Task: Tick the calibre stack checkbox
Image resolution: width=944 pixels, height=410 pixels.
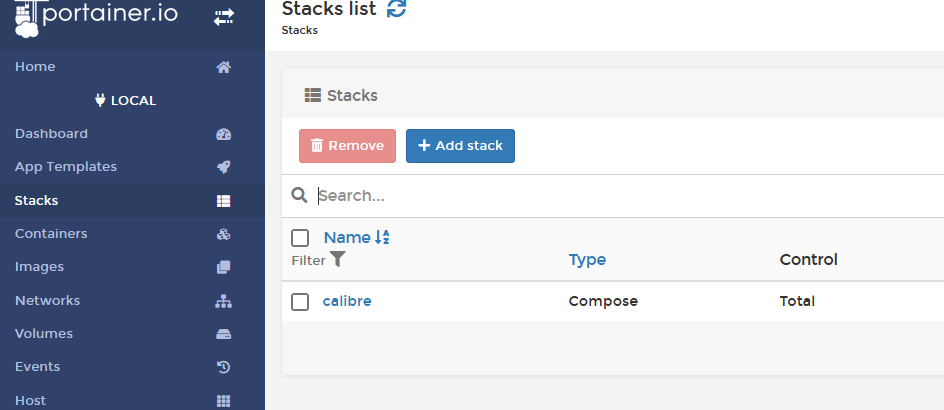Action: [x=300, y=301]
